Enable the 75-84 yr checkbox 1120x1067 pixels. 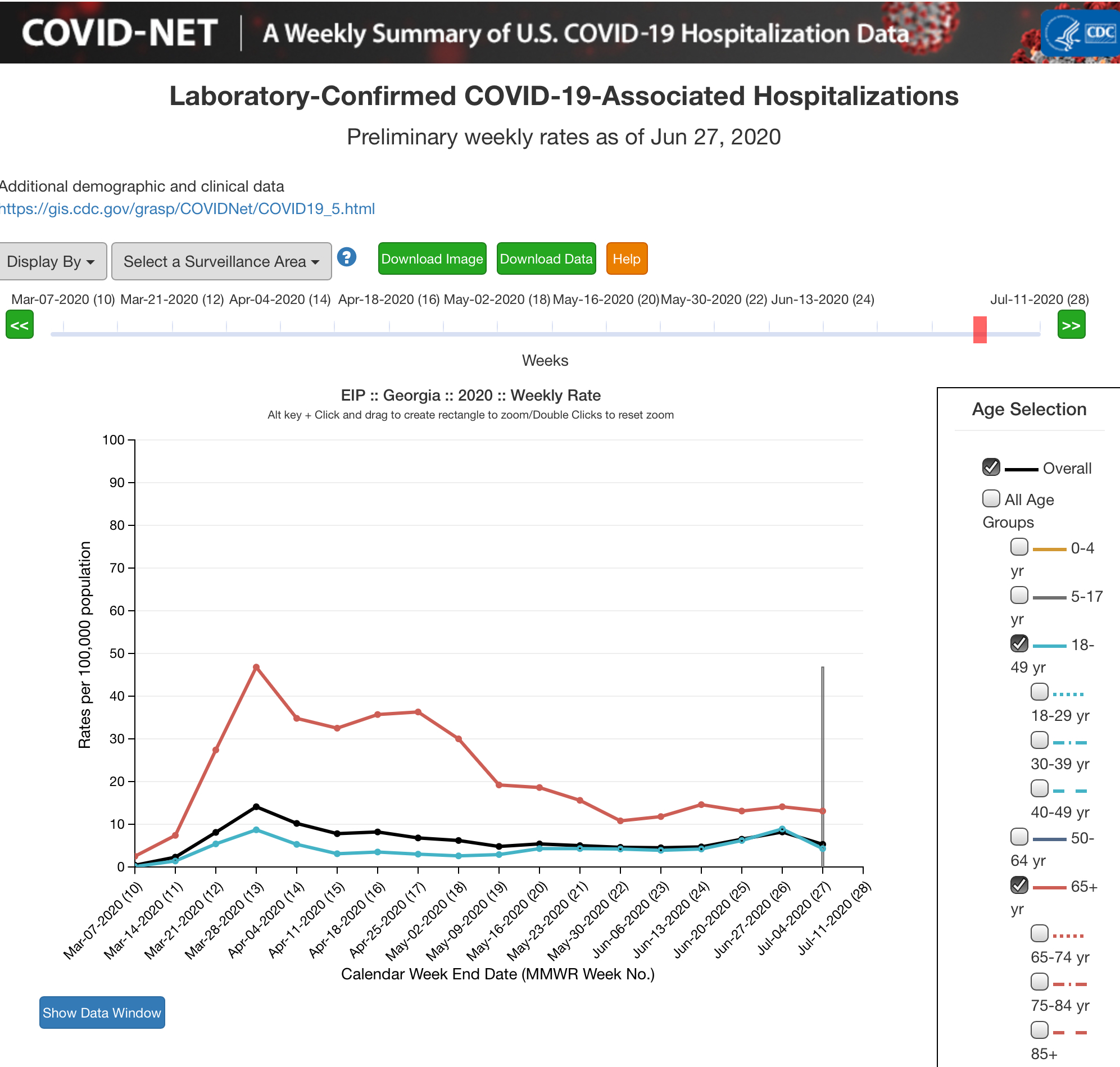click(x=1039, y=982)
